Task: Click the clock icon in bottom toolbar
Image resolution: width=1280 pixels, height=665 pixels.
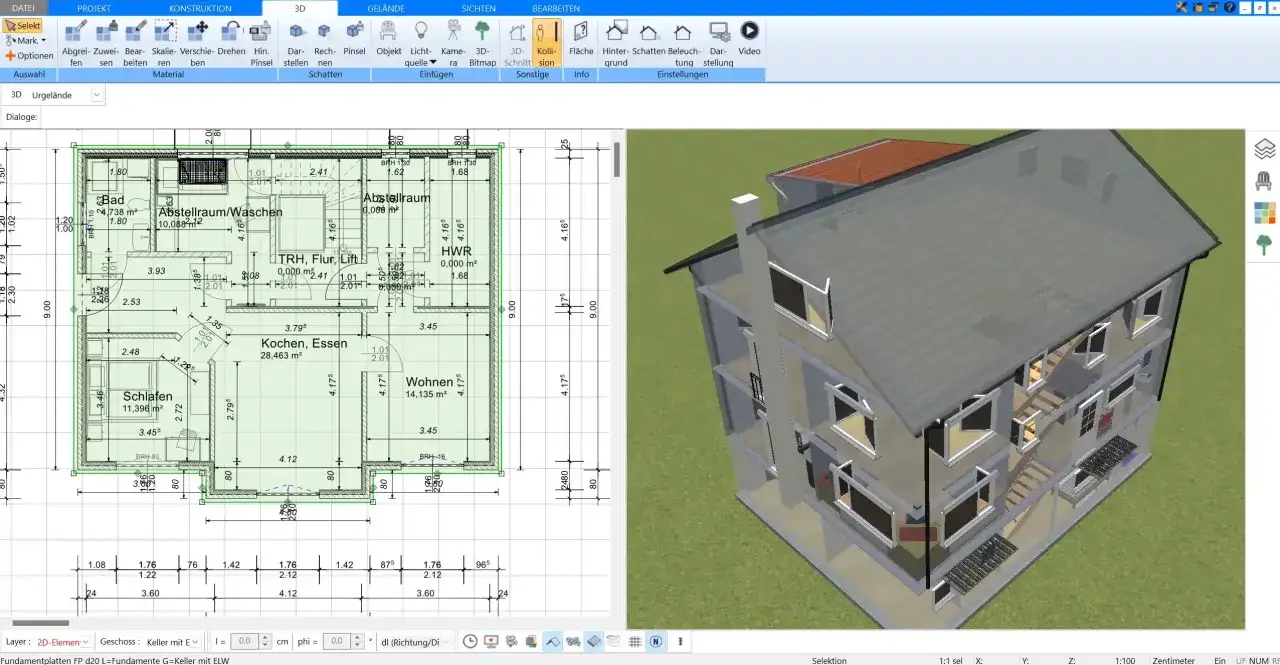Action: coord(471,641)
